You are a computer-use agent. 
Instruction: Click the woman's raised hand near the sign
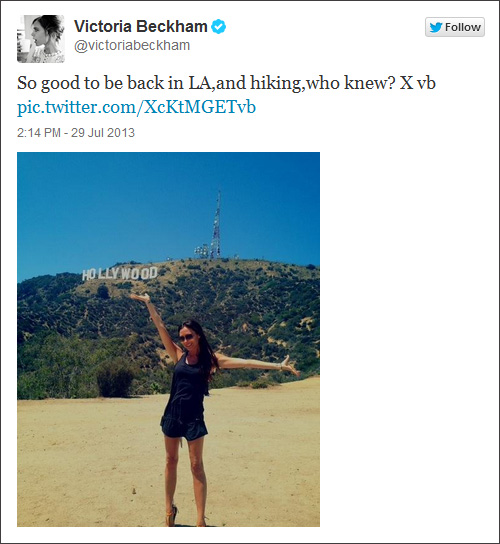(140, 297)
